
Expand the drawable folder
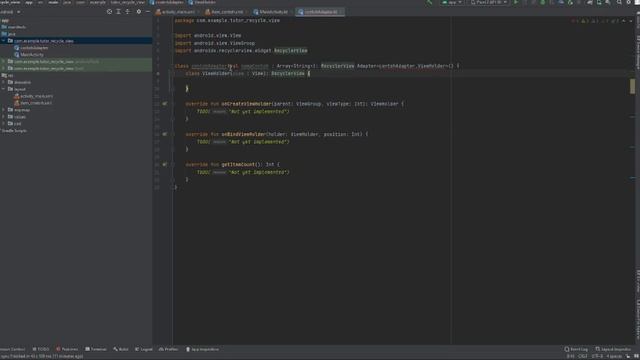pos(4,82)
